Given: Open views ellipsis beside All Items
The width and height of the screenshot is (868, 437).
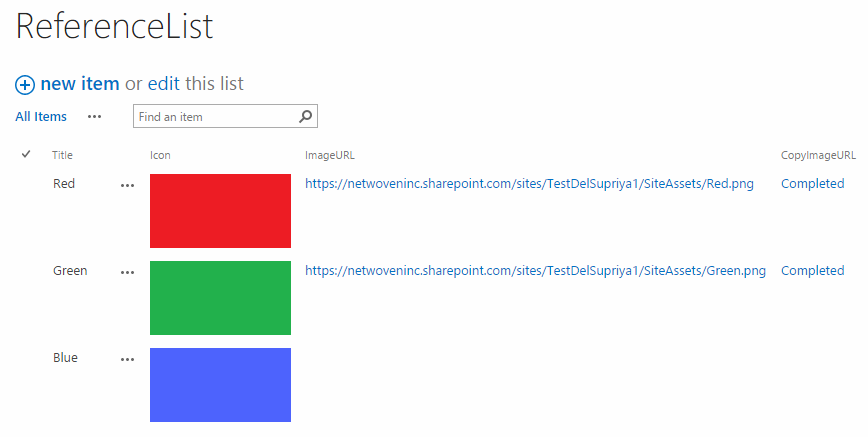Looking at the screenshot, I should [95, 117].
